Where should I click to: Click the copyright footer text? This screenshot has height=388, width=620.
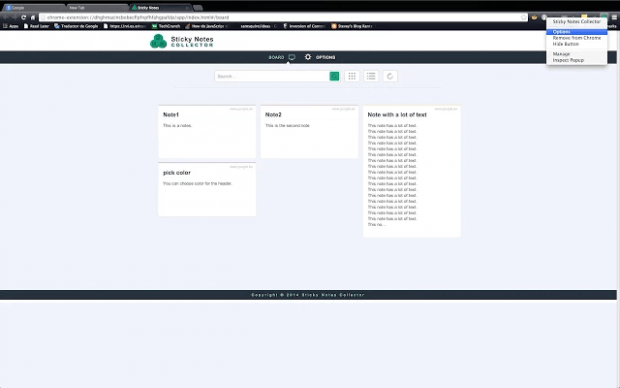(x=308, y=295)
